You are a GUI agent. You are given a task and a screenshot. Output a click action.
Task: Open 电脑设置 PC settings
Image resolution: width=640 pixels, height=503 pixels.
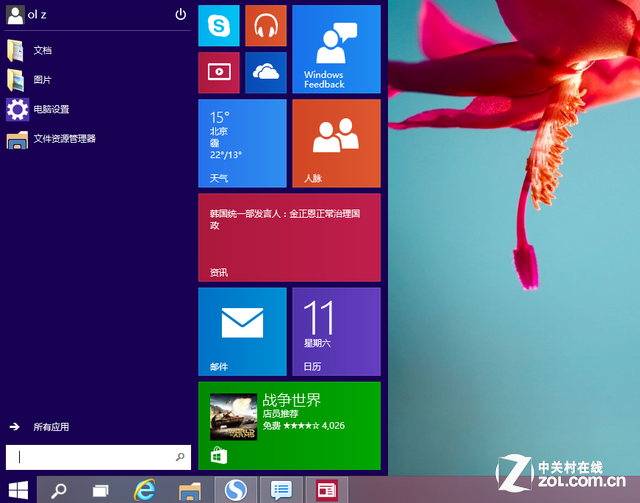(50, 109)
